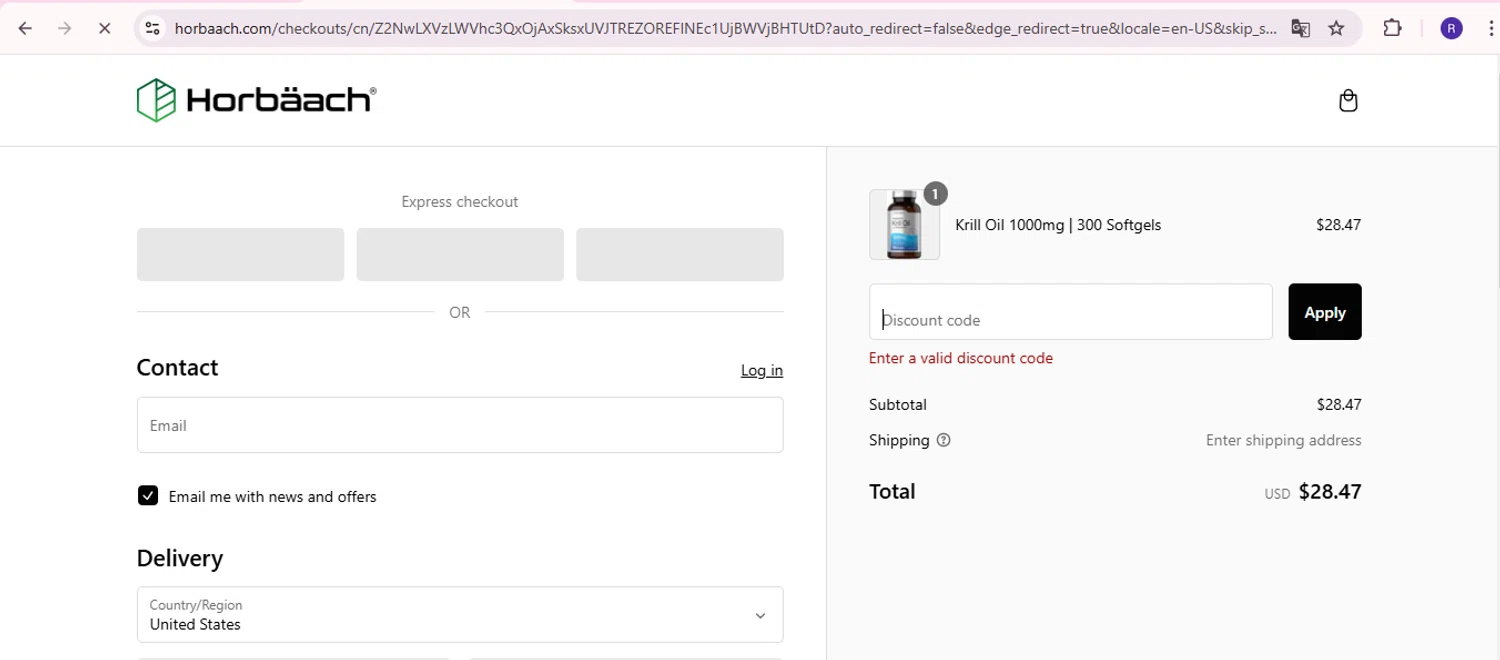Apply the discount code

1324,312
